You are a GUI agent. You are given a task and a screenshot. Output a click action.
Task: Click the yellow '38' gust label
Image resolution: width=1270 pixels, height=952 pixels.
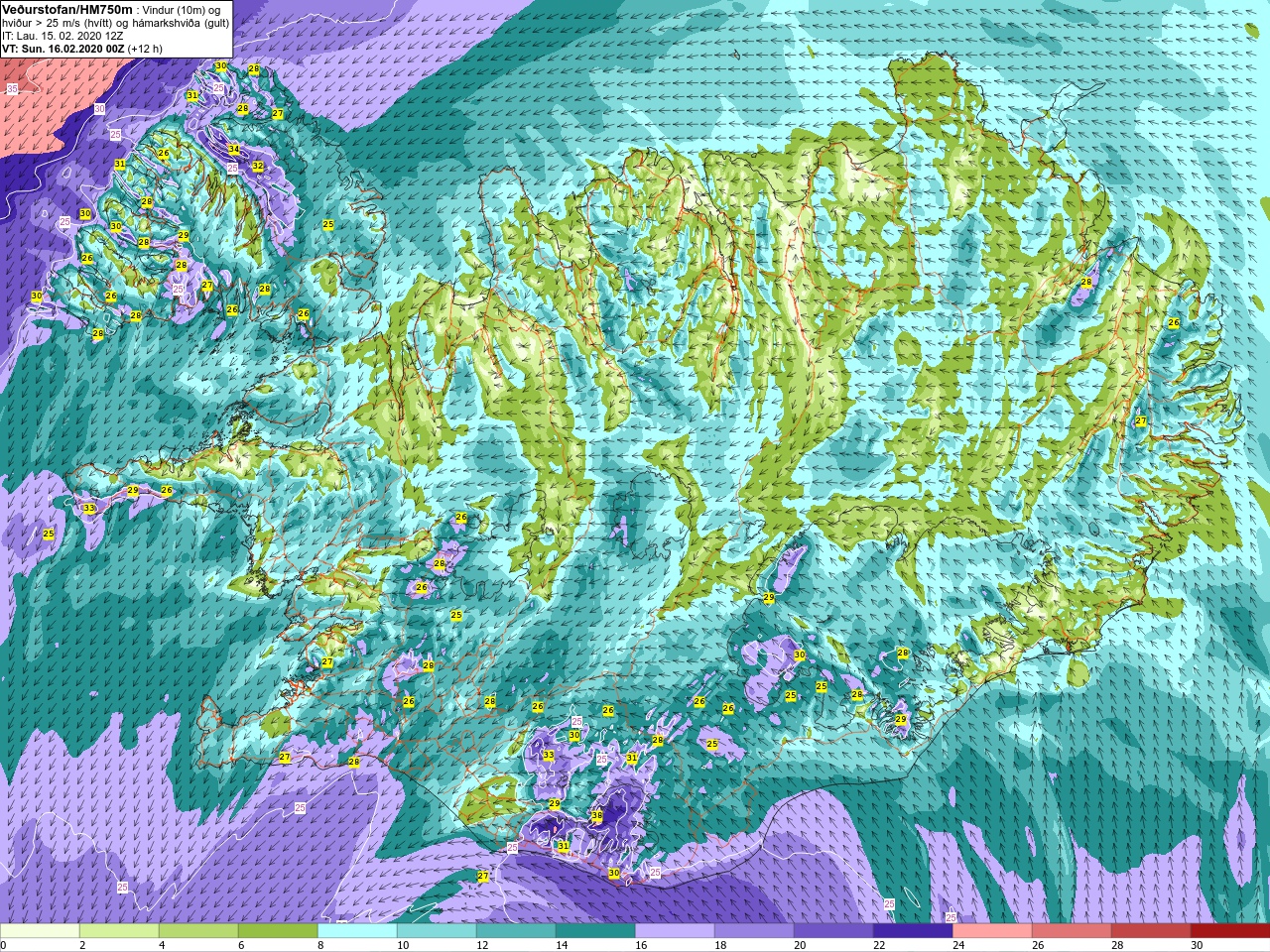point(596,816)
